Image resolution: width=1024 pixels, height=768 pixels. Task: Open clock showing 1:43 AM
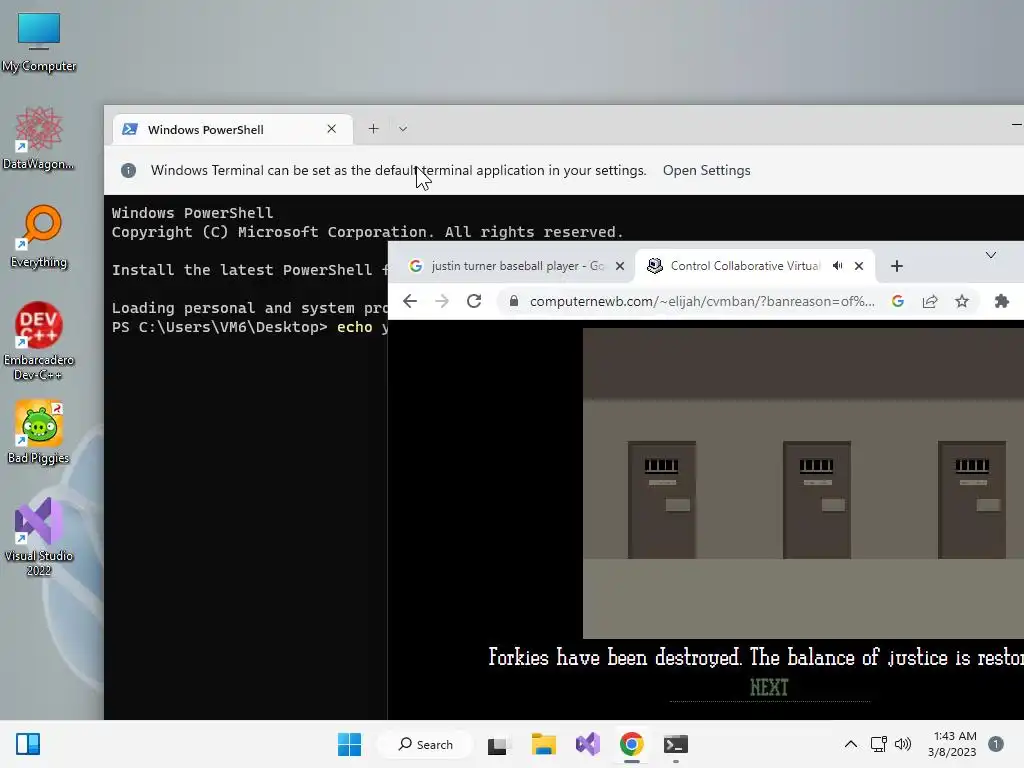point(953,744)
